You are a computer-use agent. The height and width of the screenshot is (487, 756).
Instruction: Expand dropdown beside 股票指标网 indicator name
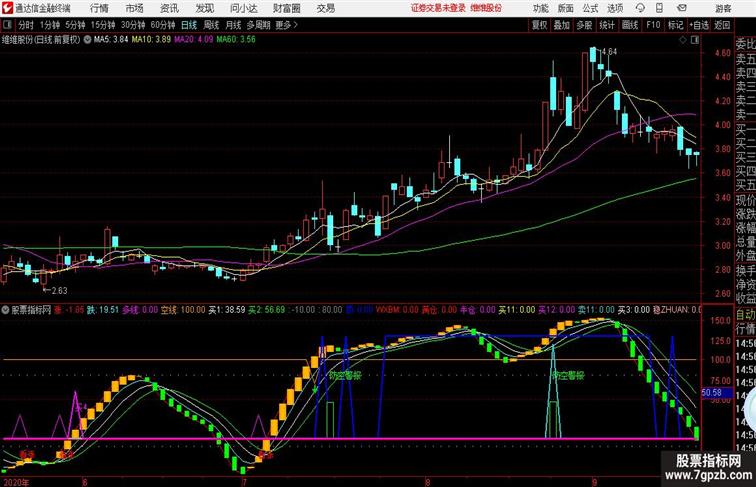point(5,310)
